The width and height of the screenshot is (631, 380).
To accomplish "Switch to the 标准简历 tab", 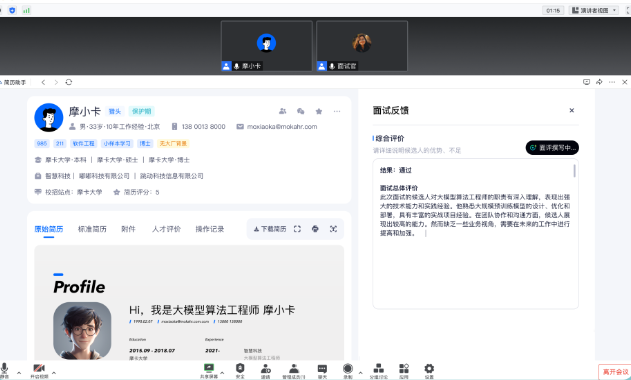I will [x=92, y=229].
